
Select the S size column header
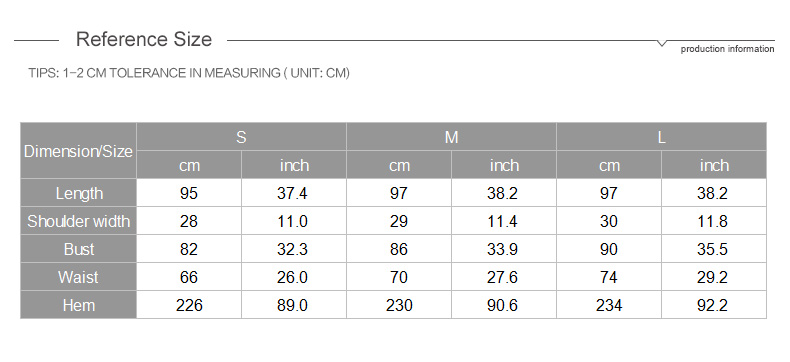click(241, 136)
